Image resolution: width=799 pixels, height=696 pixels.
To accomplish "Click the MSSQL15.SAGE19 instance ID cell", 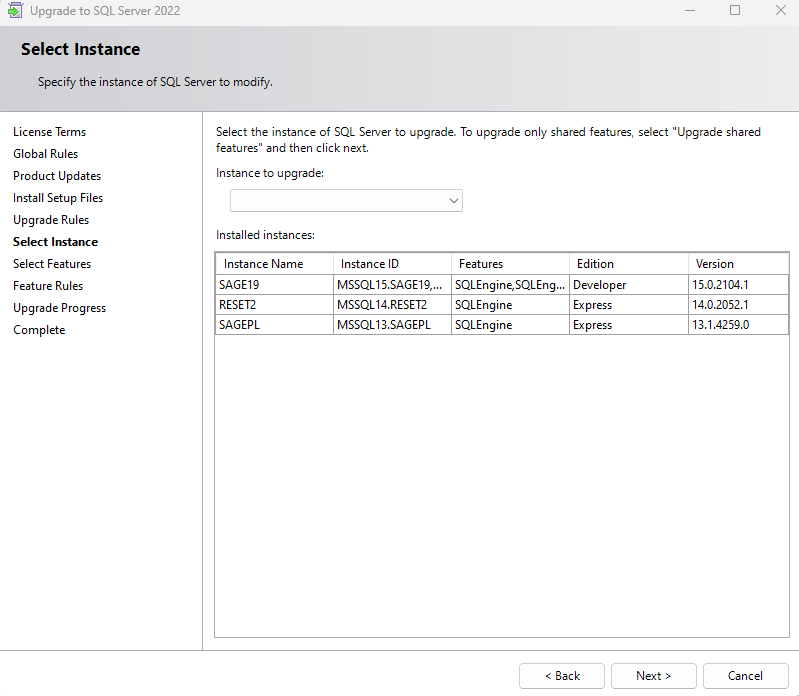I will click(392, 285).
